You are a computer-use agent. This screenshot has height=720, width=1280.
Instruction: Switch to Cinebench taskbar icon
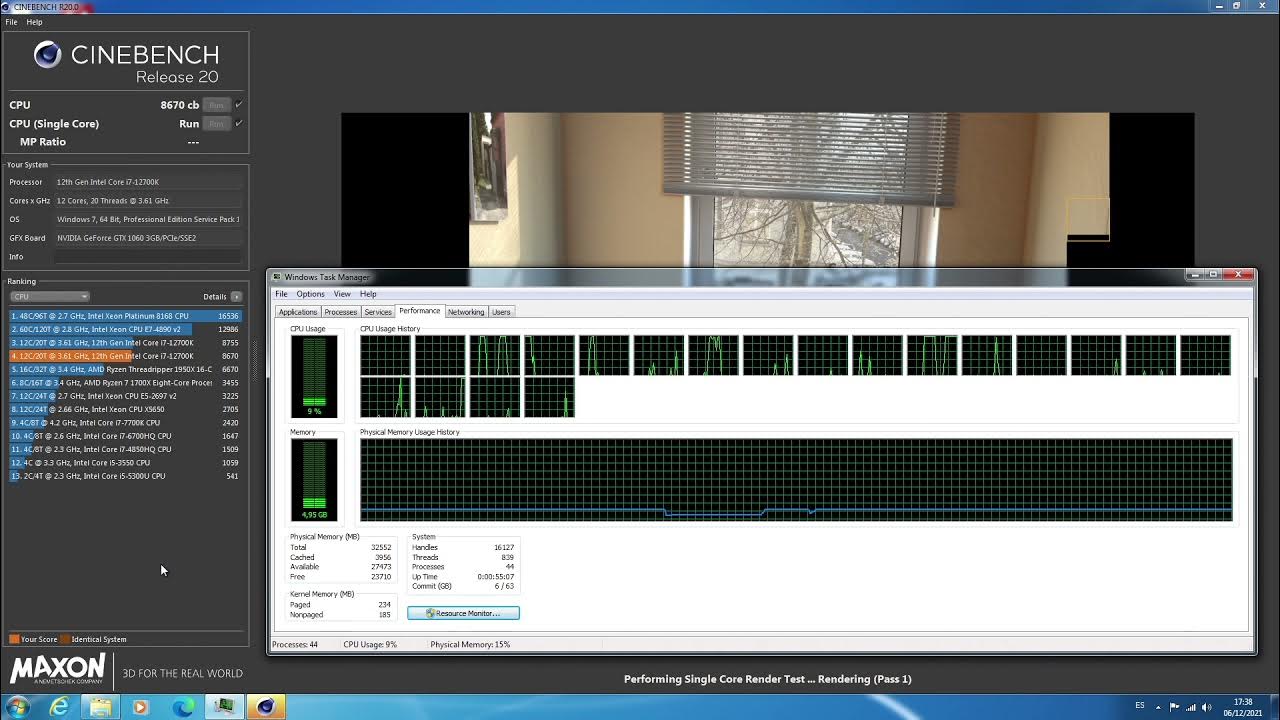click(x=265, y=707)
